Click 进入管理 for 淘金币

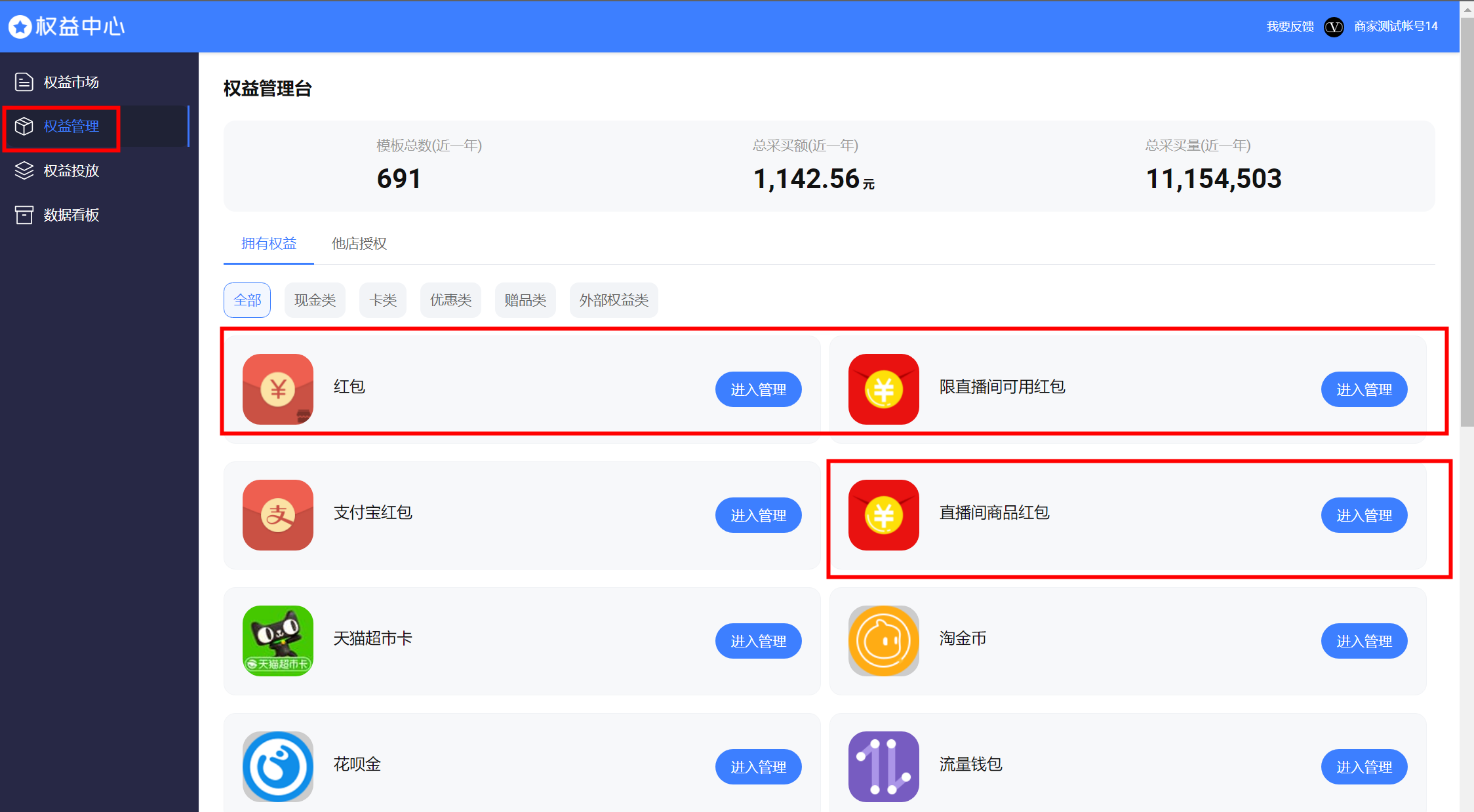click(1364, 641)
